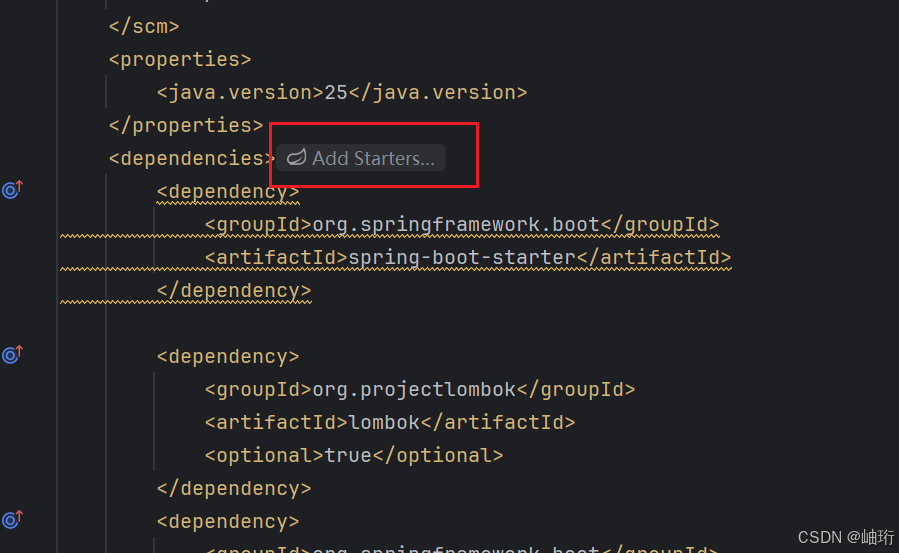This screenshot has width=899, height=553.
Task: Click the <properties> opening tag
Action: coord(180,59)
